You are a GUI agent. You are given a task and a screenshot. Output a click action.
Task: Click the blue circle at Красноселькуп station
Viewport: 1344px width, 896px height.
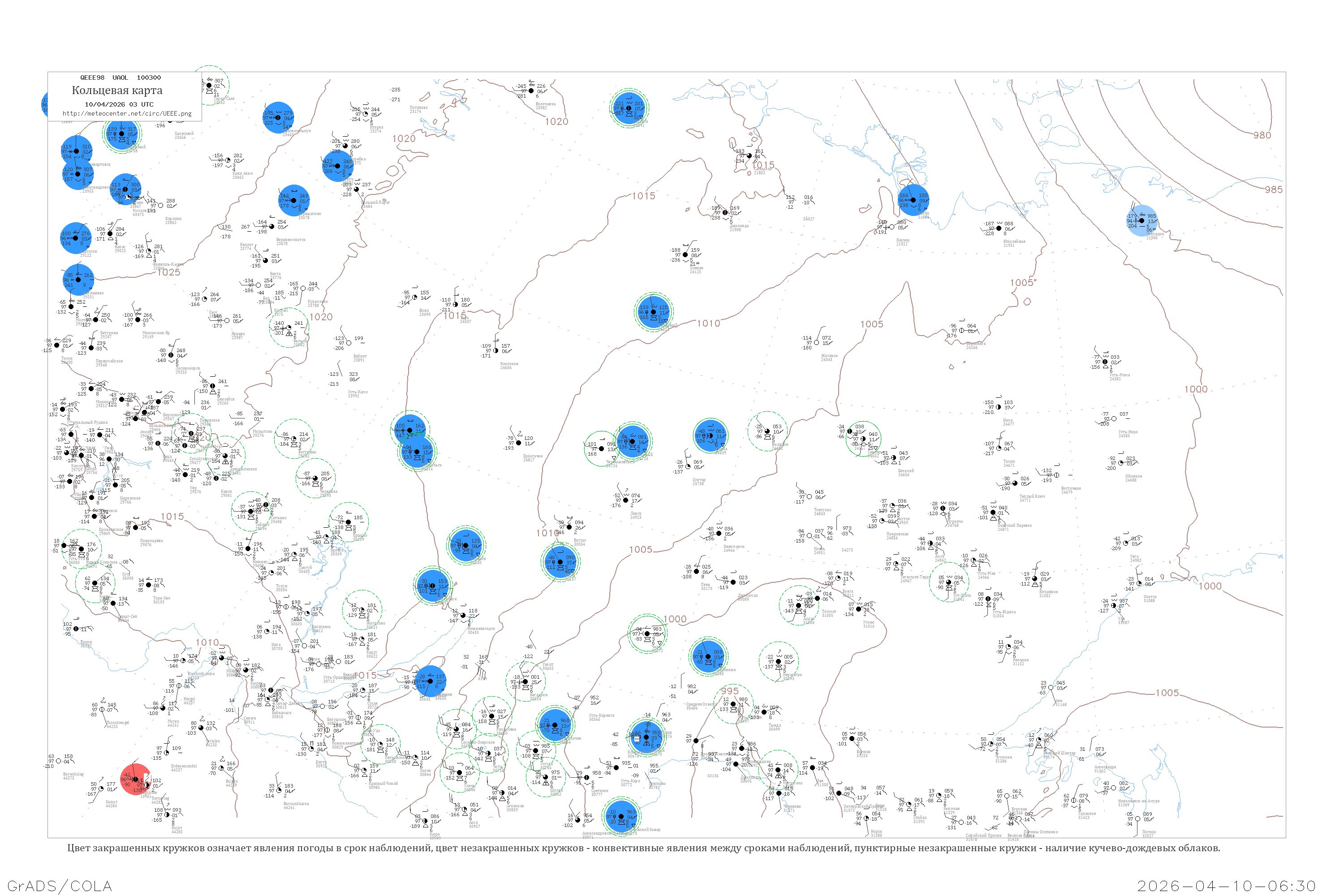point(278,118)
